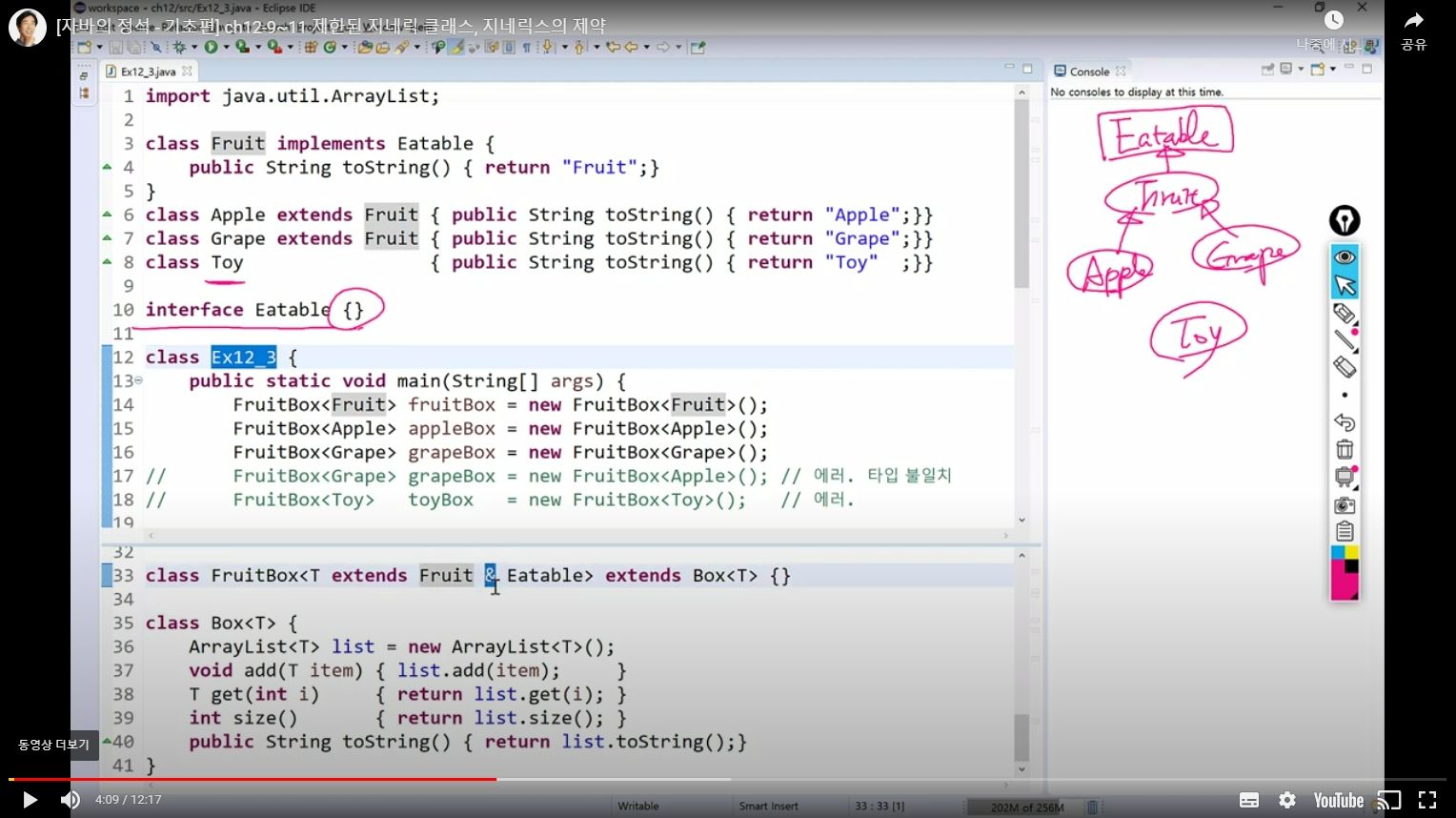The width and height of the screenshot is (1456, 818).
Task: Click Back navigation arrow icon
Action: point(630,47)
